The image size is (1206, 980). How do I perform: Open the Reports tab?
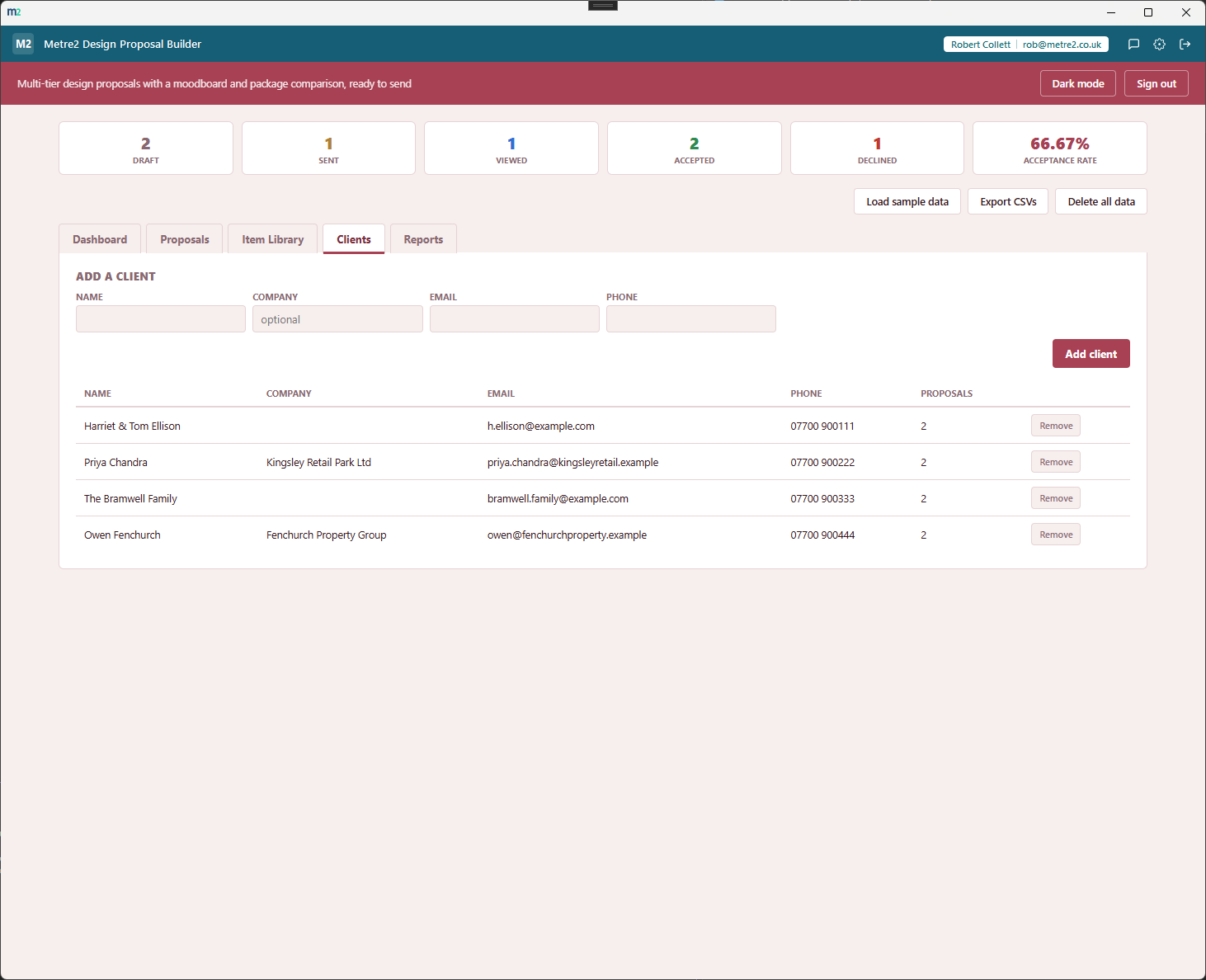(x=423, y=239)
